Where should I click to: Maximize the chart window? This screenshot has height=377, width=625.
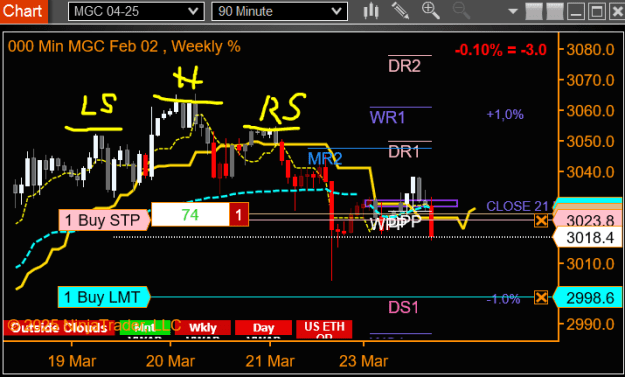(x=597, y=11)
